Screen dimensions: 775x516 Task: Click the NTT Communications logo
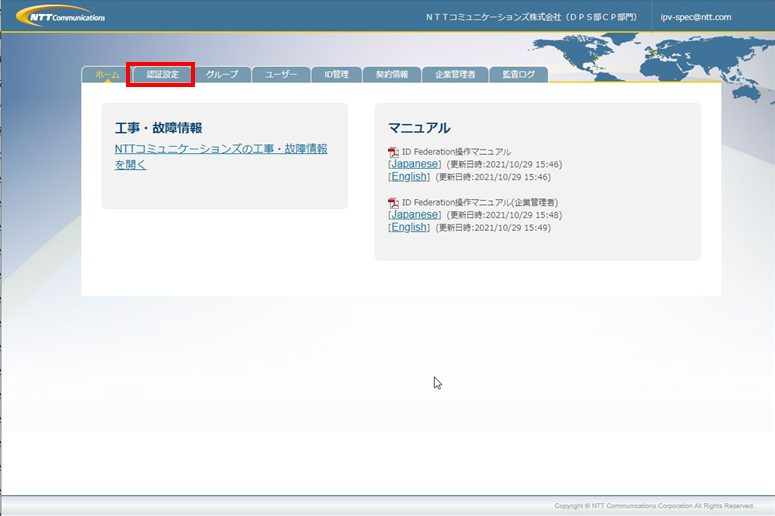point(61,15)
